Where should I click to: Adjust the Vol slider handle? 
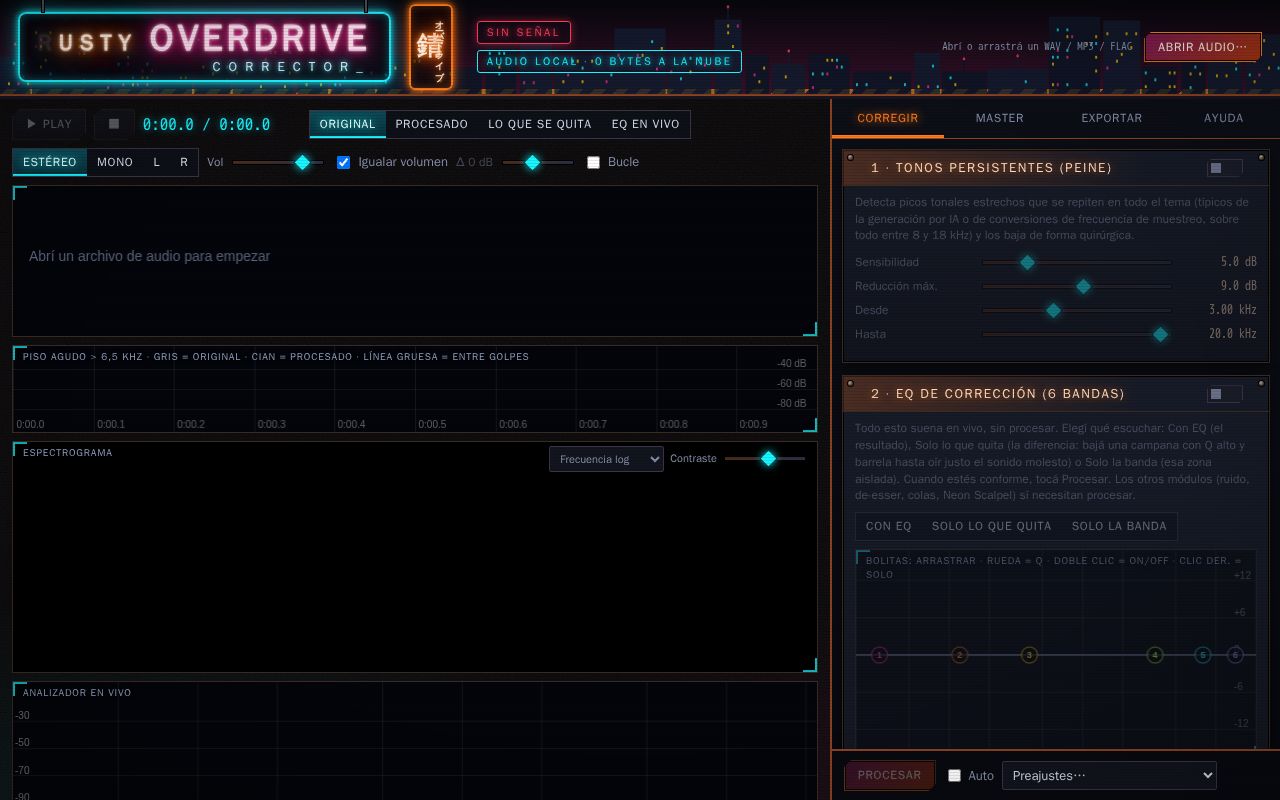click(x=302, y=162)
